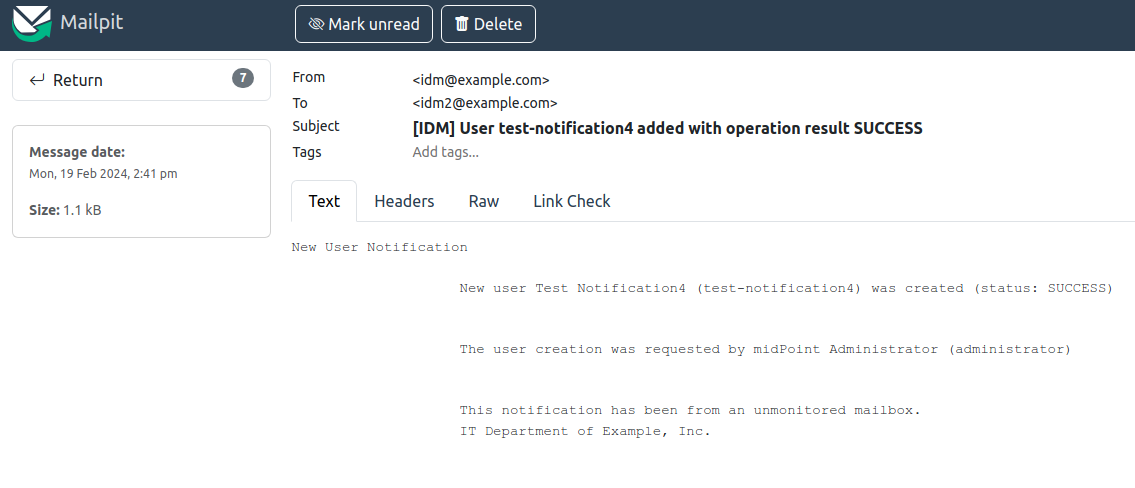Image resolution: width=1135 pixels, height=488 pixels.
Task: Select the Link Check tab
Action: tap(571, 201)
